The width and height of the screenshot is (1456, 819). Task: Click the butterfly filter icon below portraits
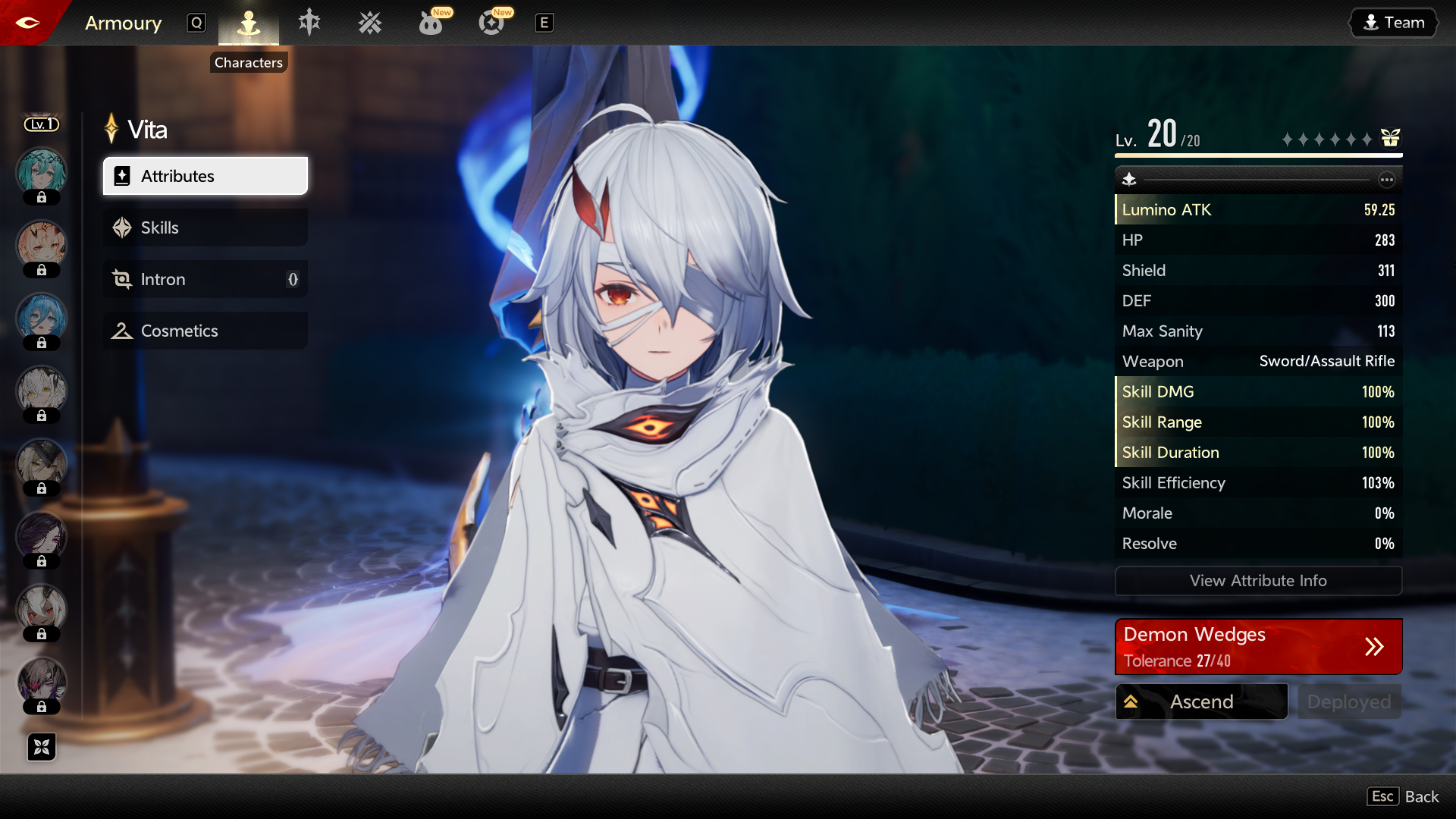click(x=42, y=747)
